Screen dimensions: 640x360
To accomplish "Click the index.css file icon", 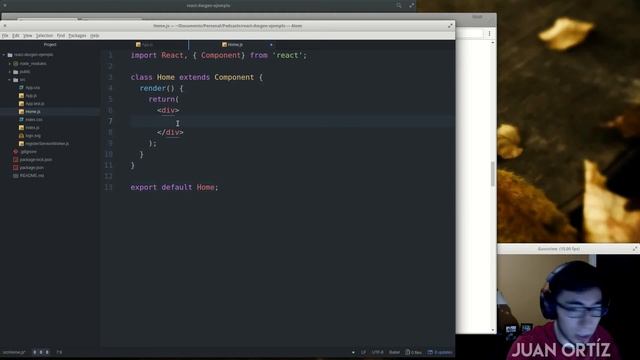I will pyautogui.click(x=21, y=120).
